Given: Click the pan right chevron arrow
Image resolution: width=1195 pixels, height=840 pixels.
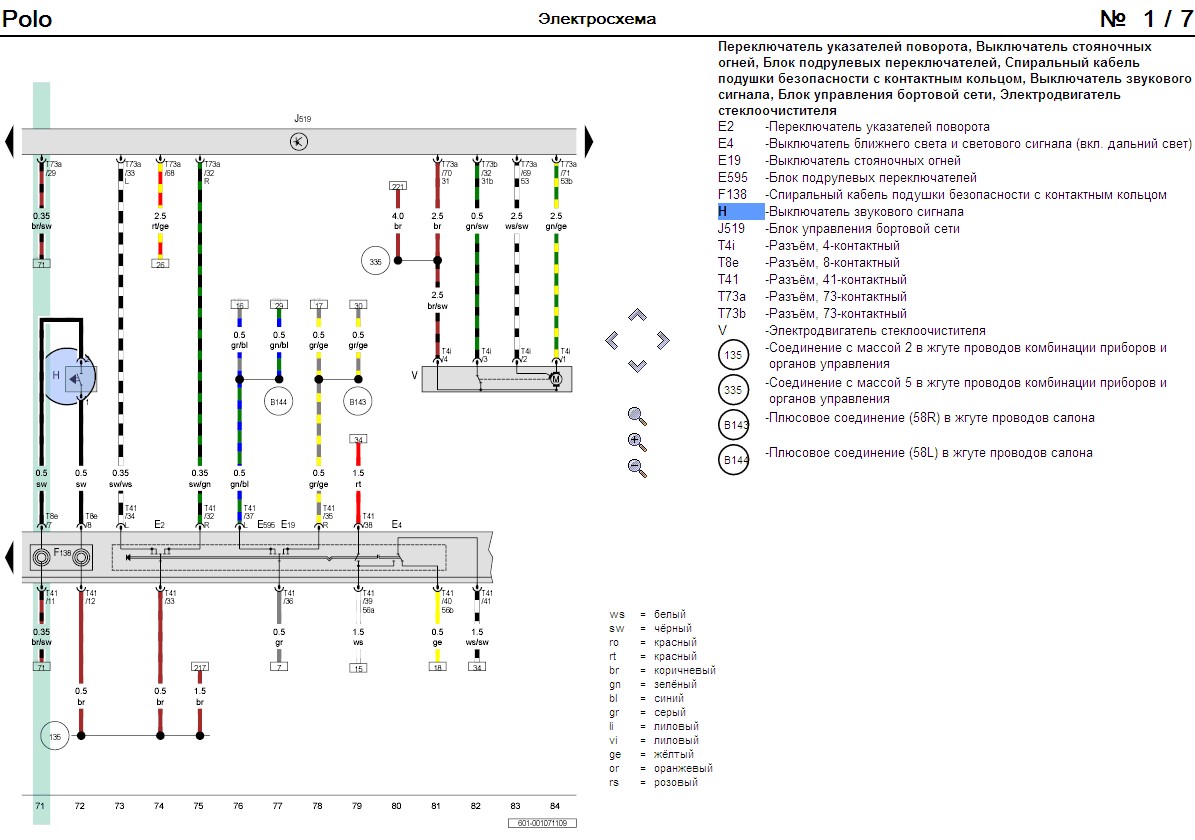Looking at the screenshot, I should coord(662,341).
